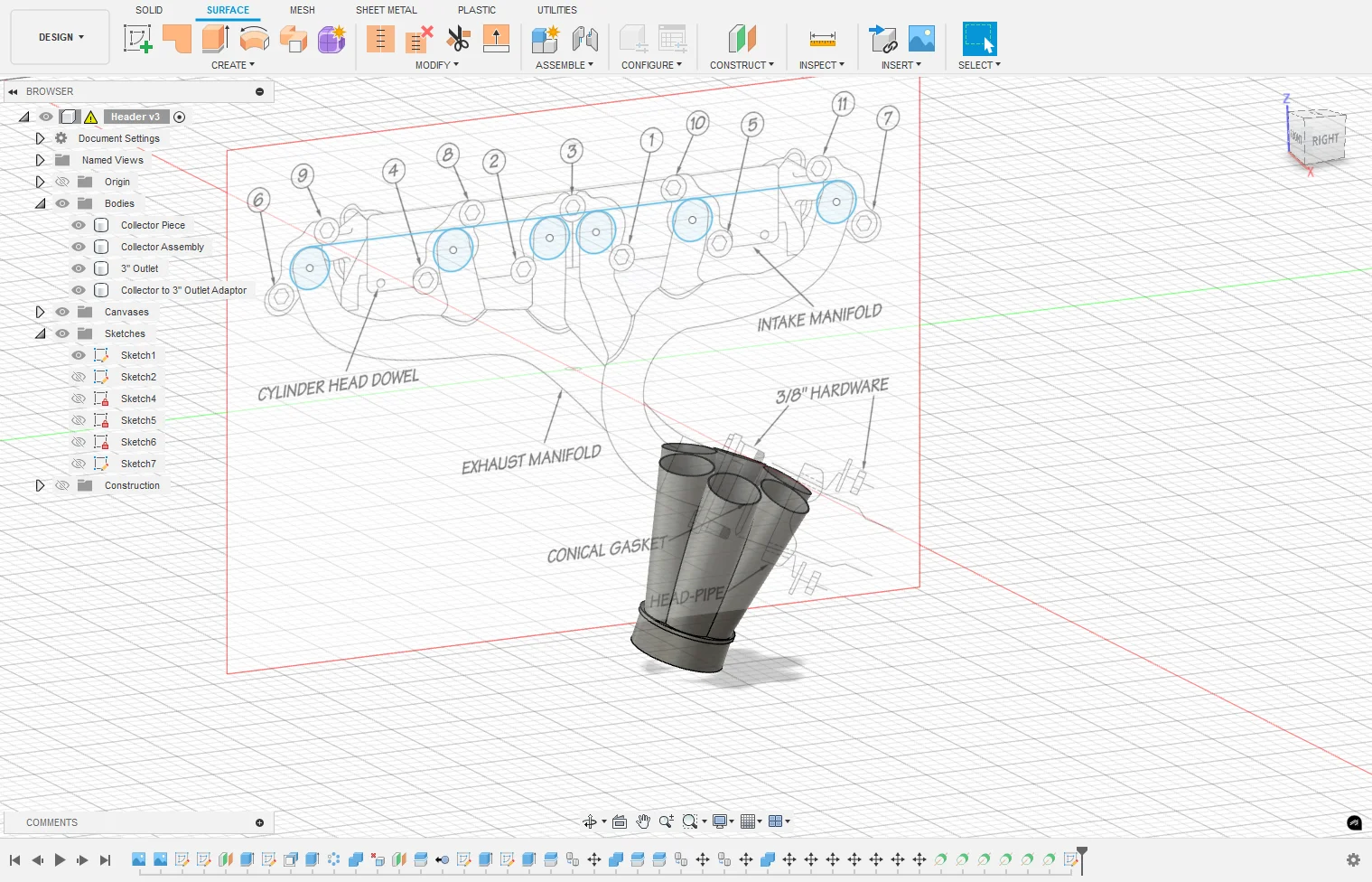
Task: Open timeline settings gear icon
Action: 1353,859
